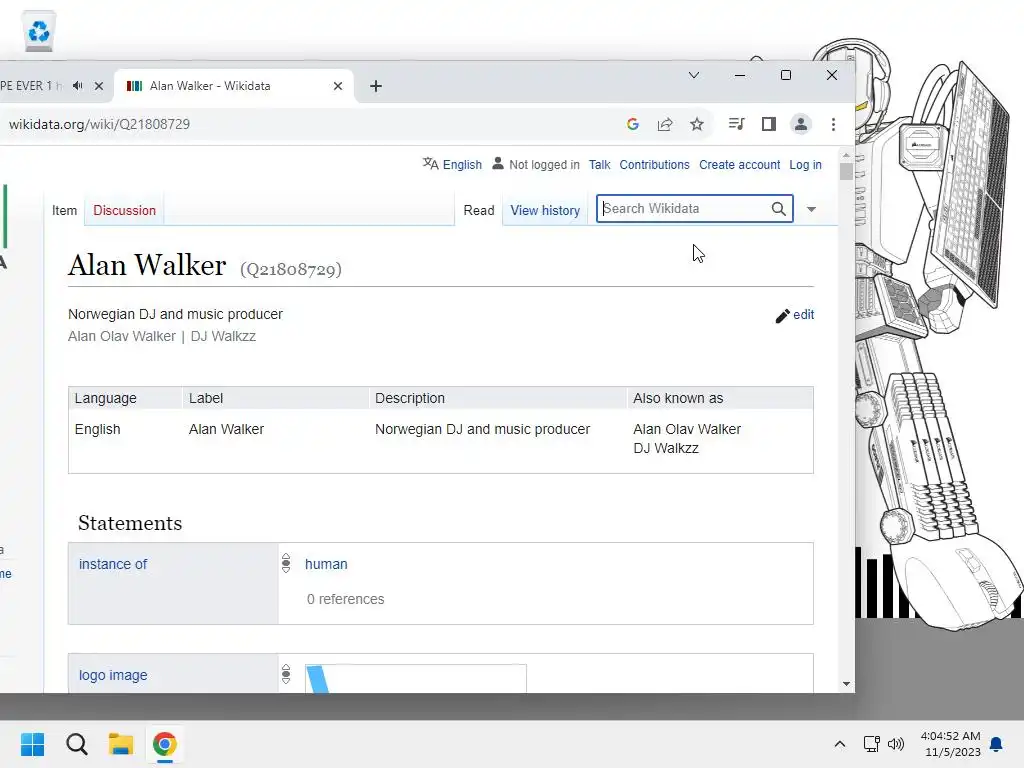Click the Google icon in address bar
The width and height of the screenshot is (1024, 768).
[632, 124]
